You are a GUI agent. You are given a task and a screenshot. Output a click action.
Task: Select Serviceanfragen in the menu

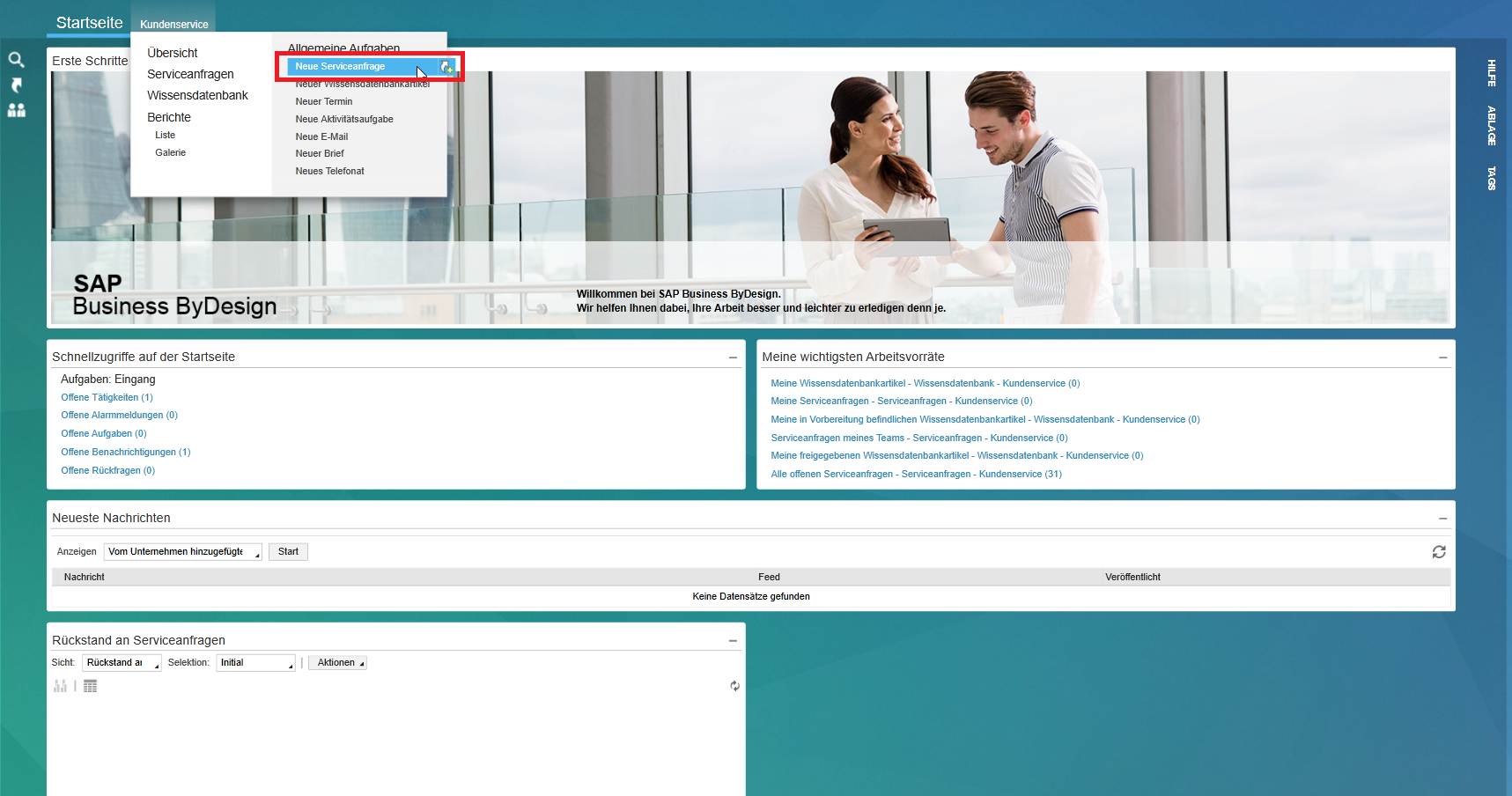click(190, 74)
